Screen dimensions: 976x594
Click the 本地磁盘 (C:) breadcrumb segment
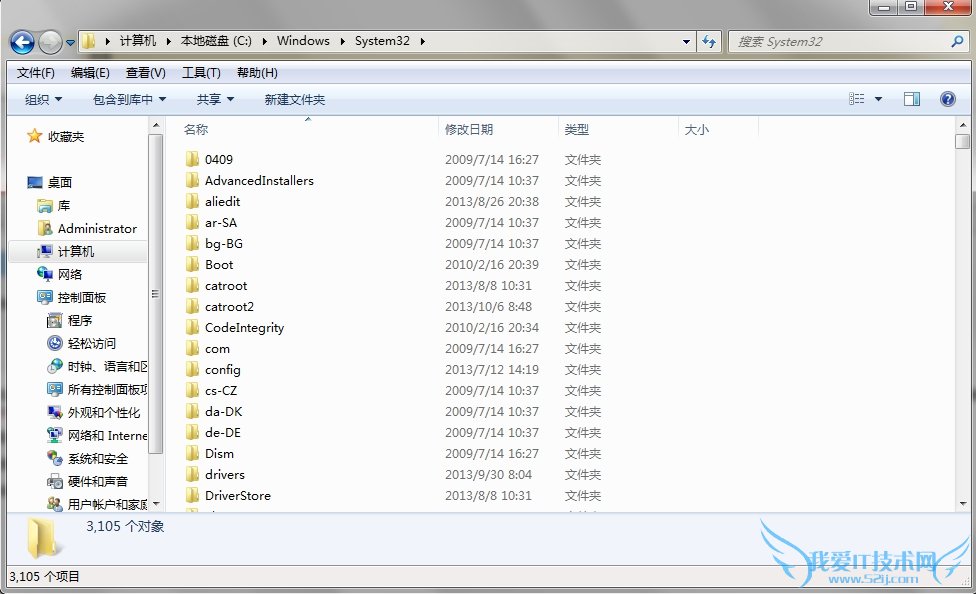click(216, 41)
